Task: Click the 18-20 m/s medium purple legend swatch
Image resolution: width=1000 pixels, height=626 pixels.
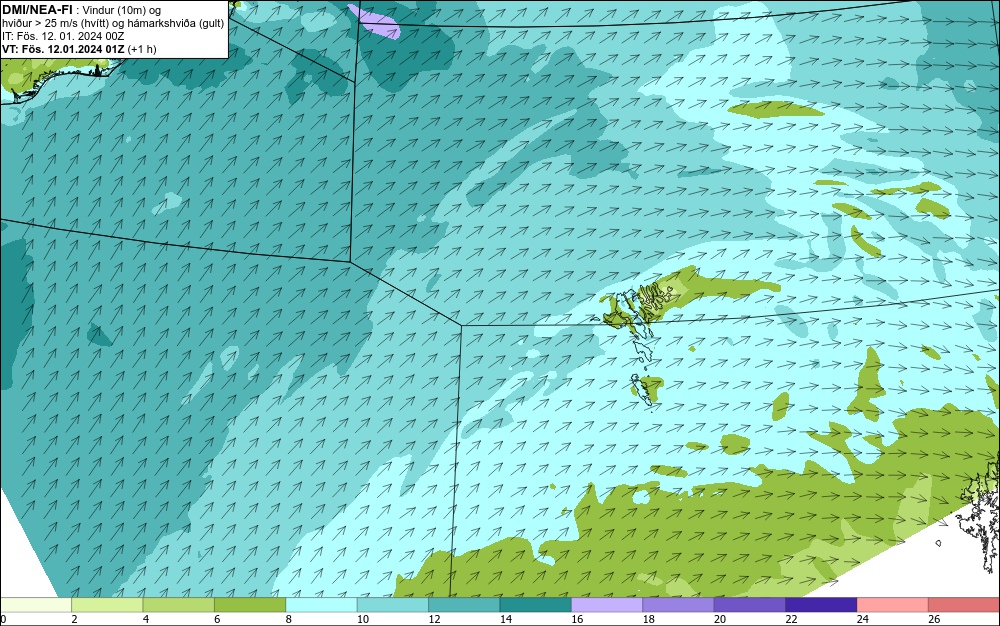Action: coord(679,605)
